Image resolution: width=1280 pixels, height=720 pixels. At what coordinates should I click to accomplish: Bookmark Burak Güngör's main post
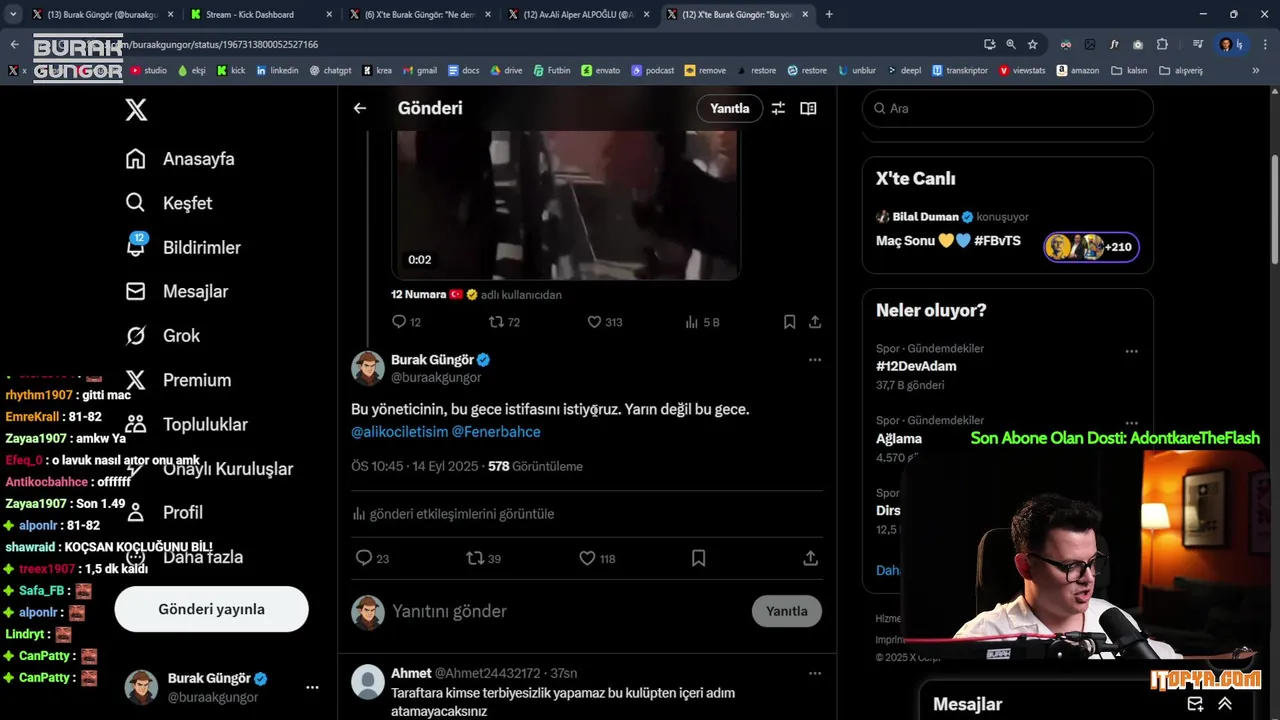coord(699,558)
